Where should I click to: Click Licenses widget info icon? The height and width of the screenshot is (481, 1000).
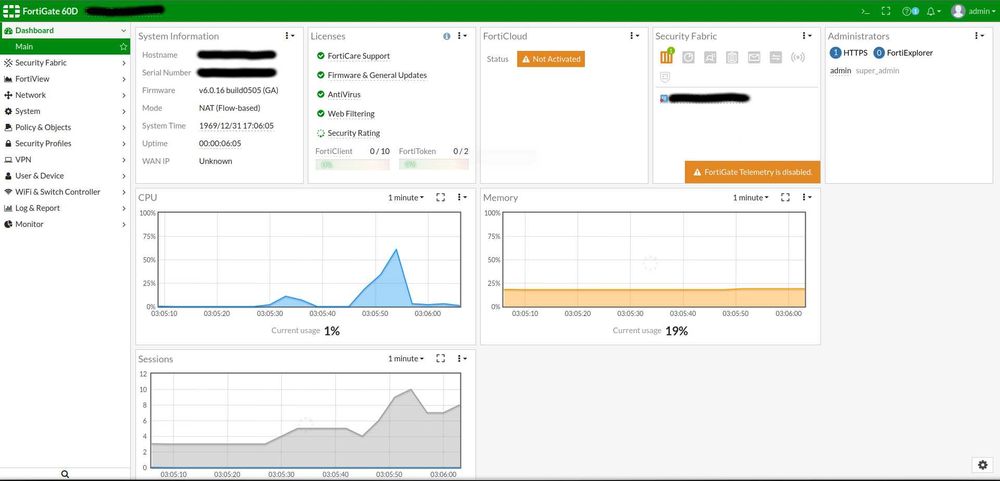tap(446, 36)
